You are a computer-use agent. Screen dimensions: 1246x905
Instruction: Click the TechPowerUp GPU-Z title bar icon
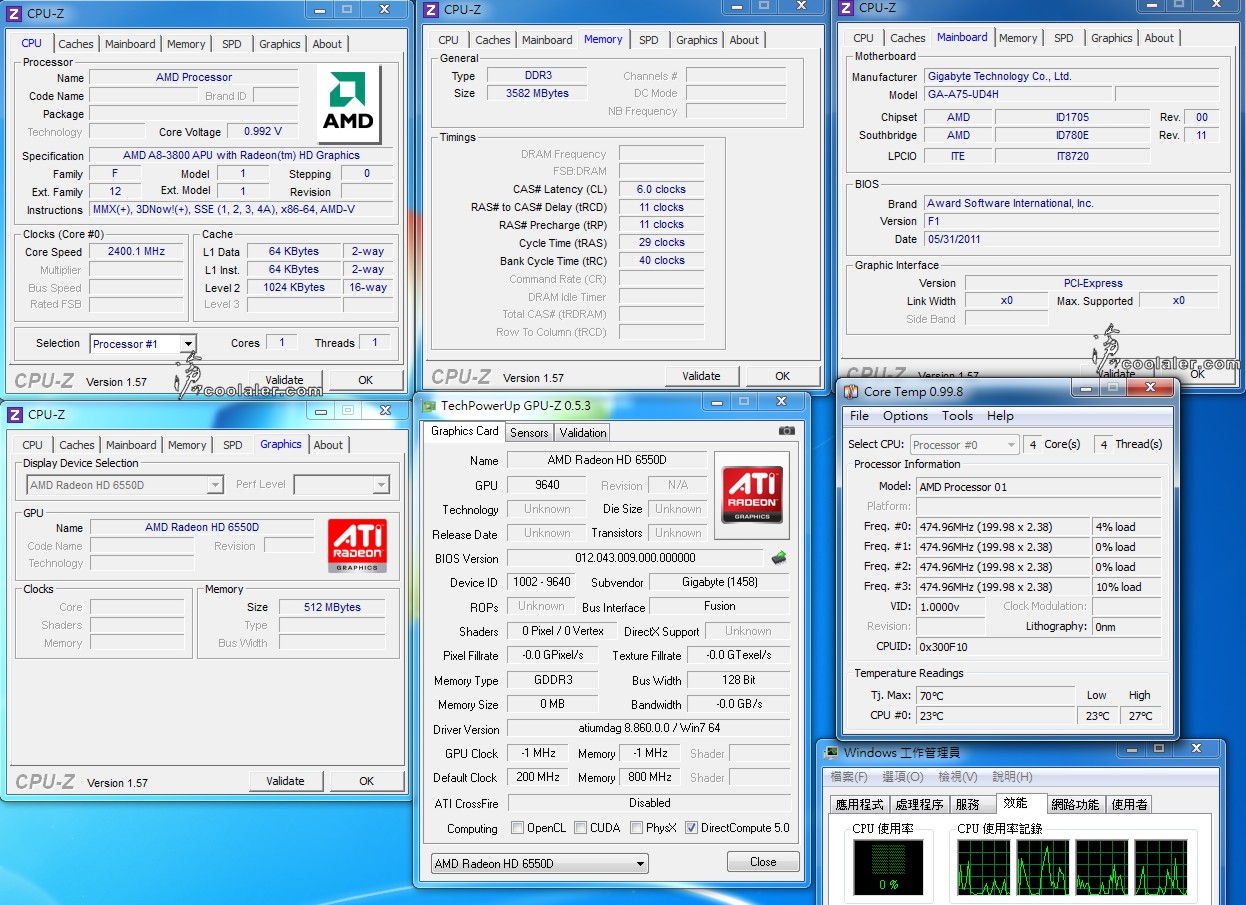pos(429,406)
